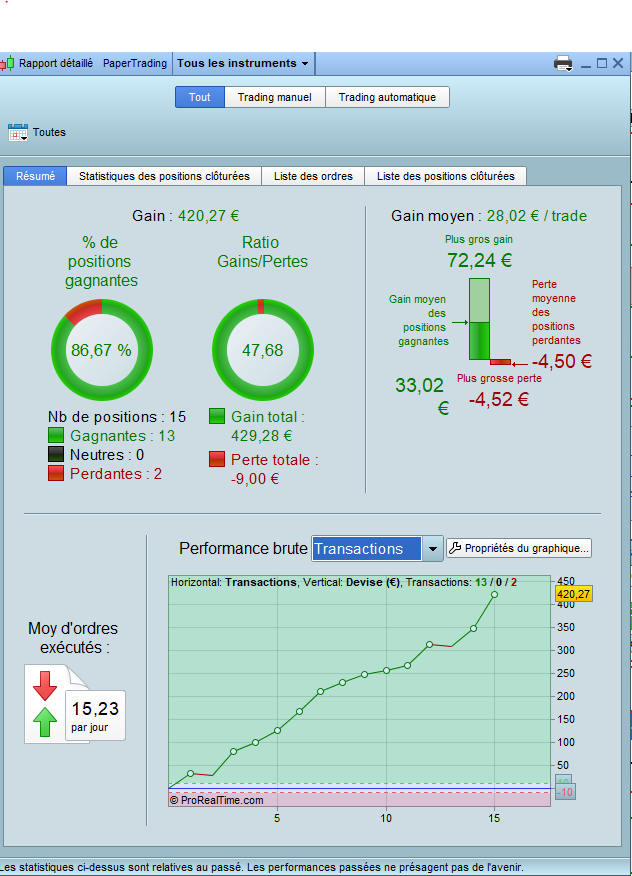The image size is (632, 876).
Task: Open the printer icon menu
Action: 563,63
